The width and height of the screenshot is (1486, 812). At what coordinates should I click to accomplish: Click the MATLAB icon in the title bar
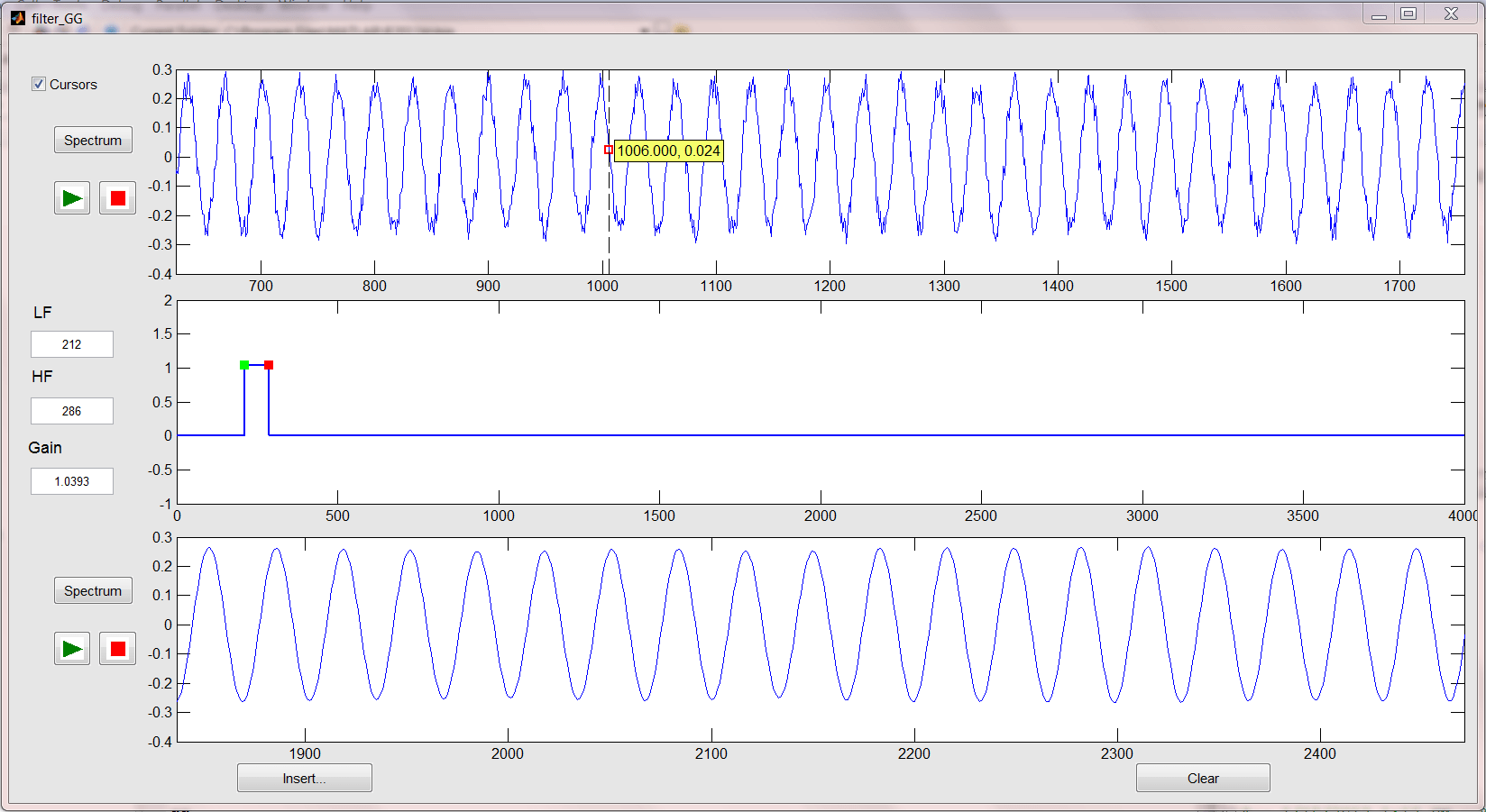pyautogui.click(x=17, y=14)
